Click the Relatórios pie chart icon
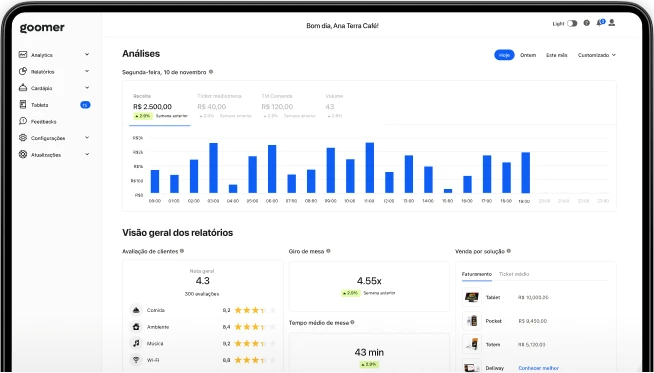The height and width of the screenshot is (373, 654). tap(23, 71)
